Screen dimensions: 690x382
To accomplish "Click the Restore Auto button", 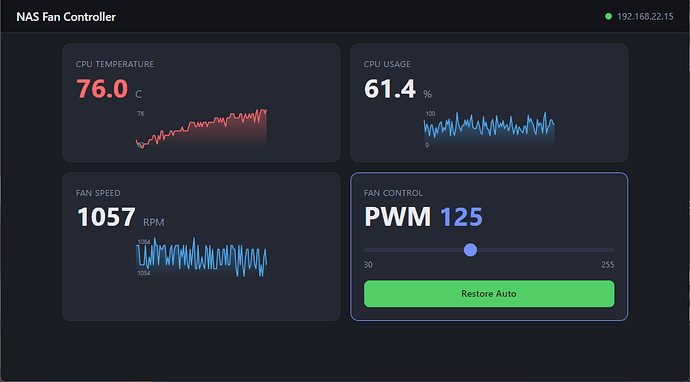I will coord(489,294).
